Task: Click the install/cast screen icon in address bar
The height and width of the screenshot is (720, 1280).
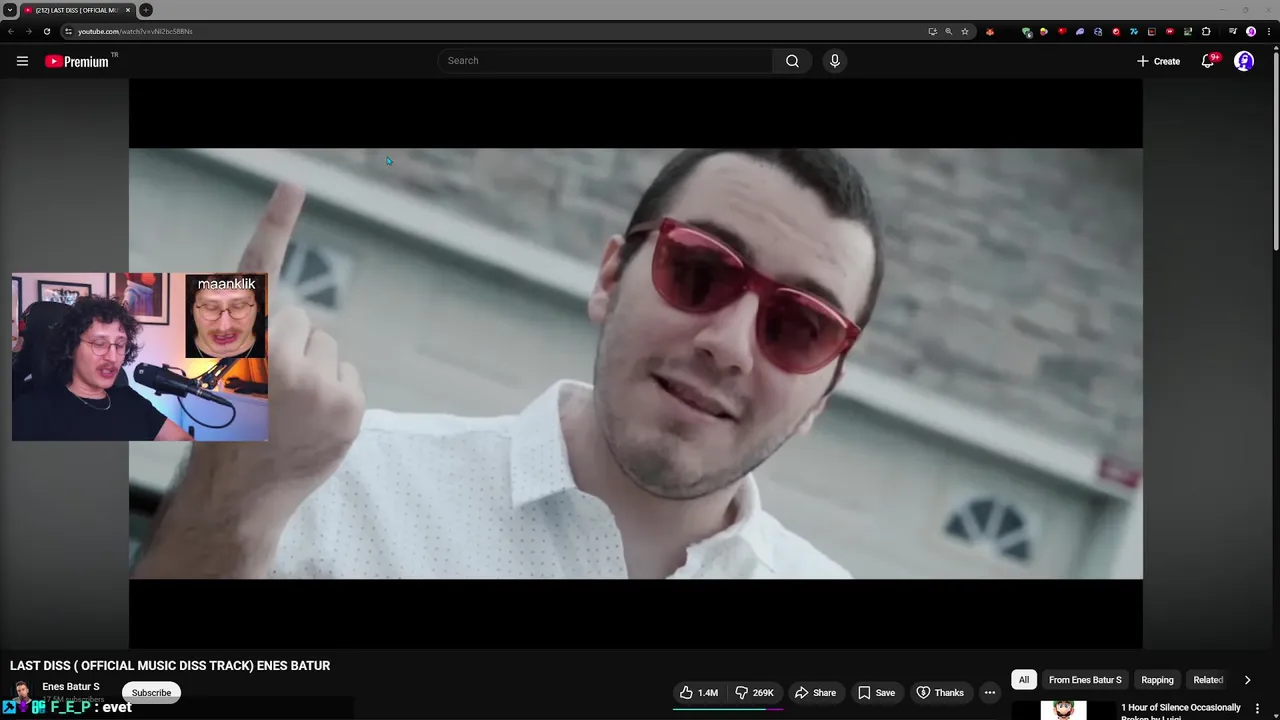Action: point(932,31)
